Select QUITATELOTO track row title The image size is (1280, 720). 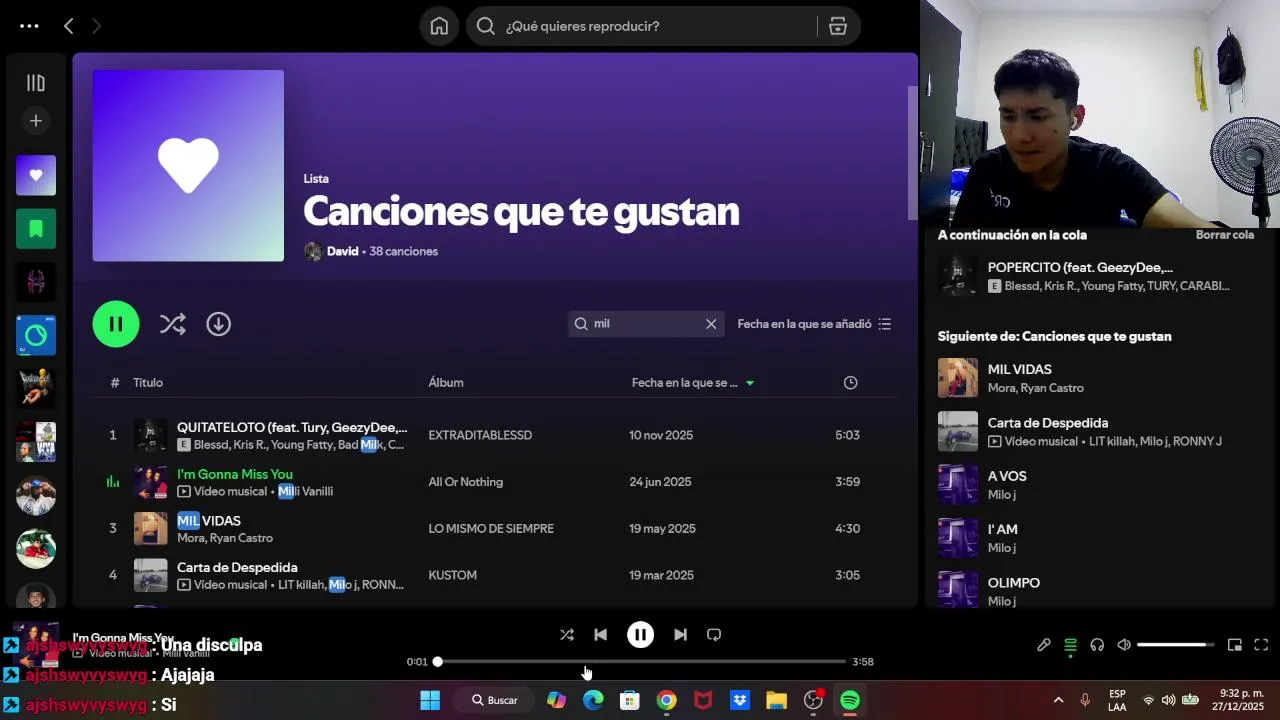coord(292,427)
